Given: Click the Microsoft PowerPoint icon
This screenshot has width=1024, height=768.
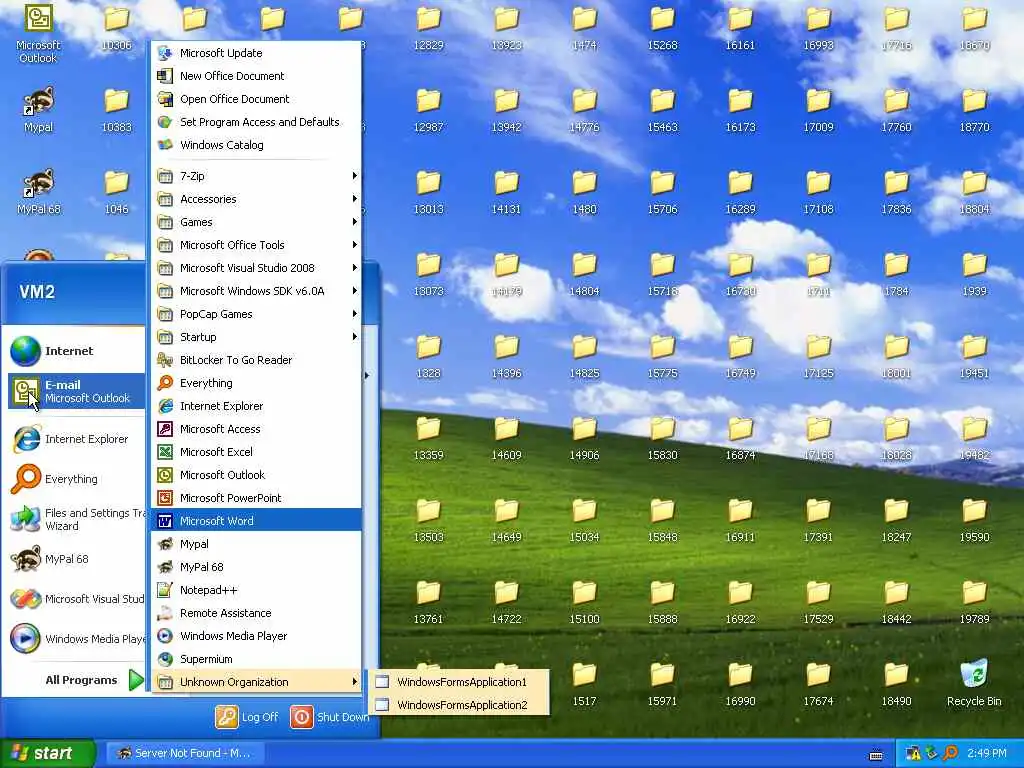Looking at the screenshot, I should [165, 498].
